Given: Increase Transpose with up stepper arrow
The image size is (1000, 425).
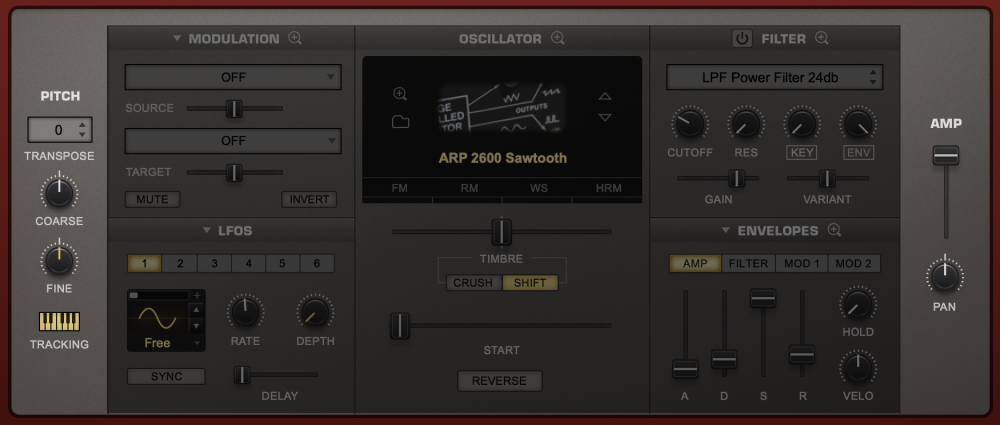Looking at the screenshot, I should coord(82,125).
